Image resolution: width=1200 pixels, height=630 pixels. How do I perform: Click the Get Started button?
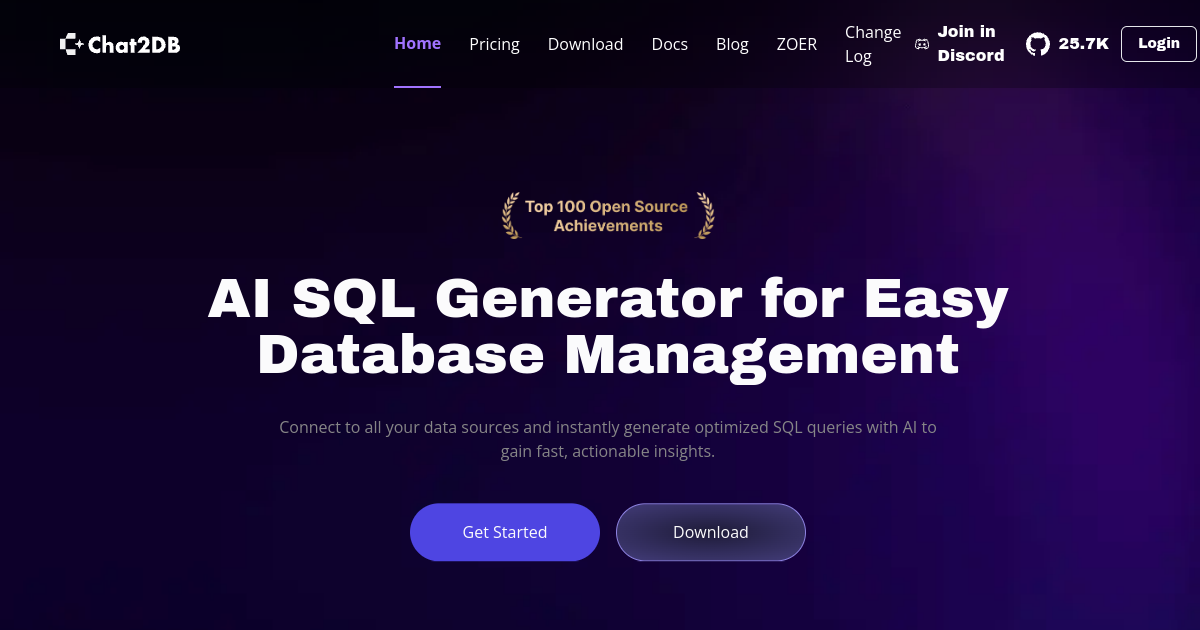505,532
